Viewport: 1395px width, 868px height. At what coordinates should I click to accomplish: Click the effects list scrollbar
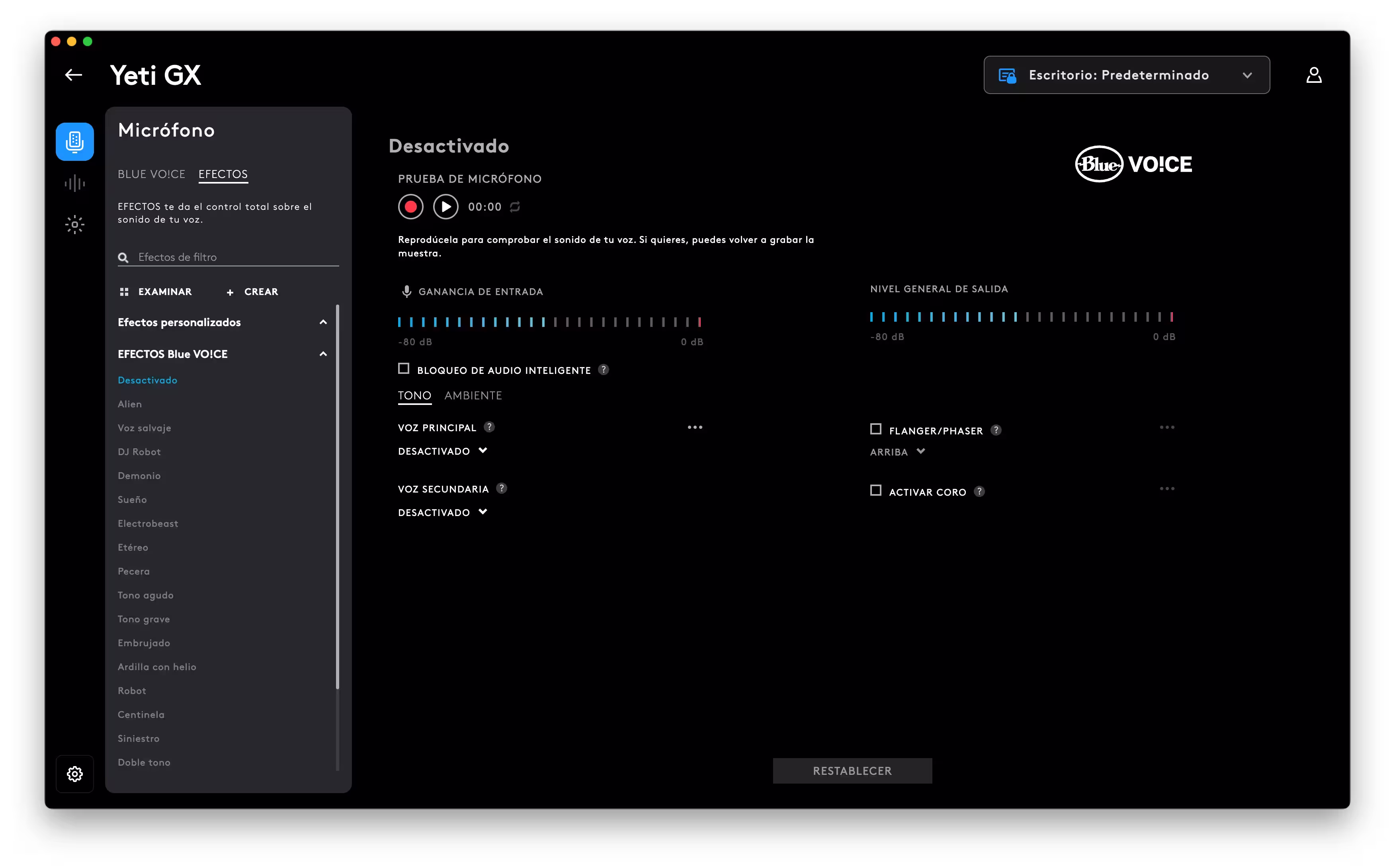tap(338, 497)
